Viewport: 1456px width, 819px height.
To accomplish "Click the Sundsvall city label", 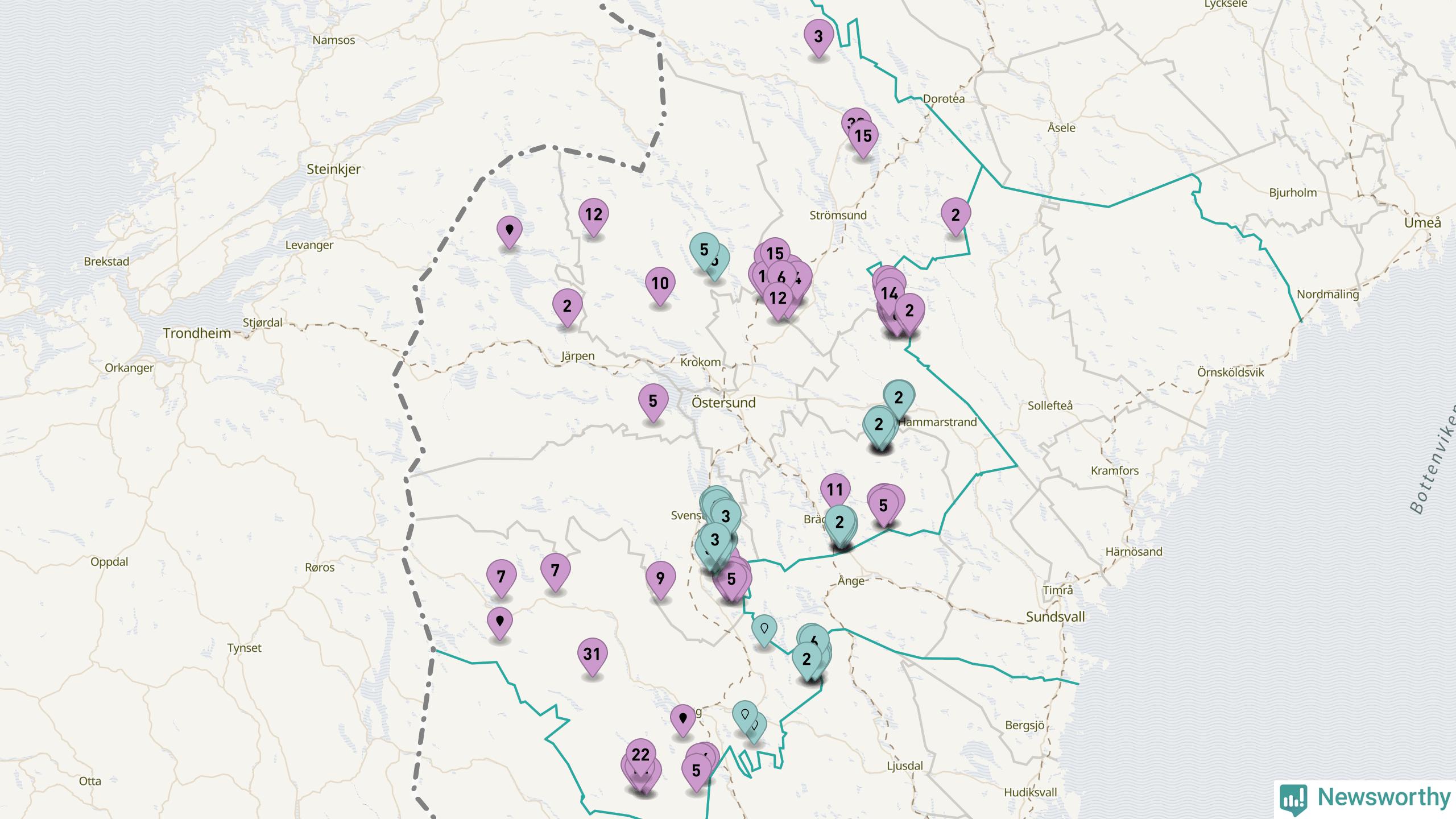I will [1056, 617].
